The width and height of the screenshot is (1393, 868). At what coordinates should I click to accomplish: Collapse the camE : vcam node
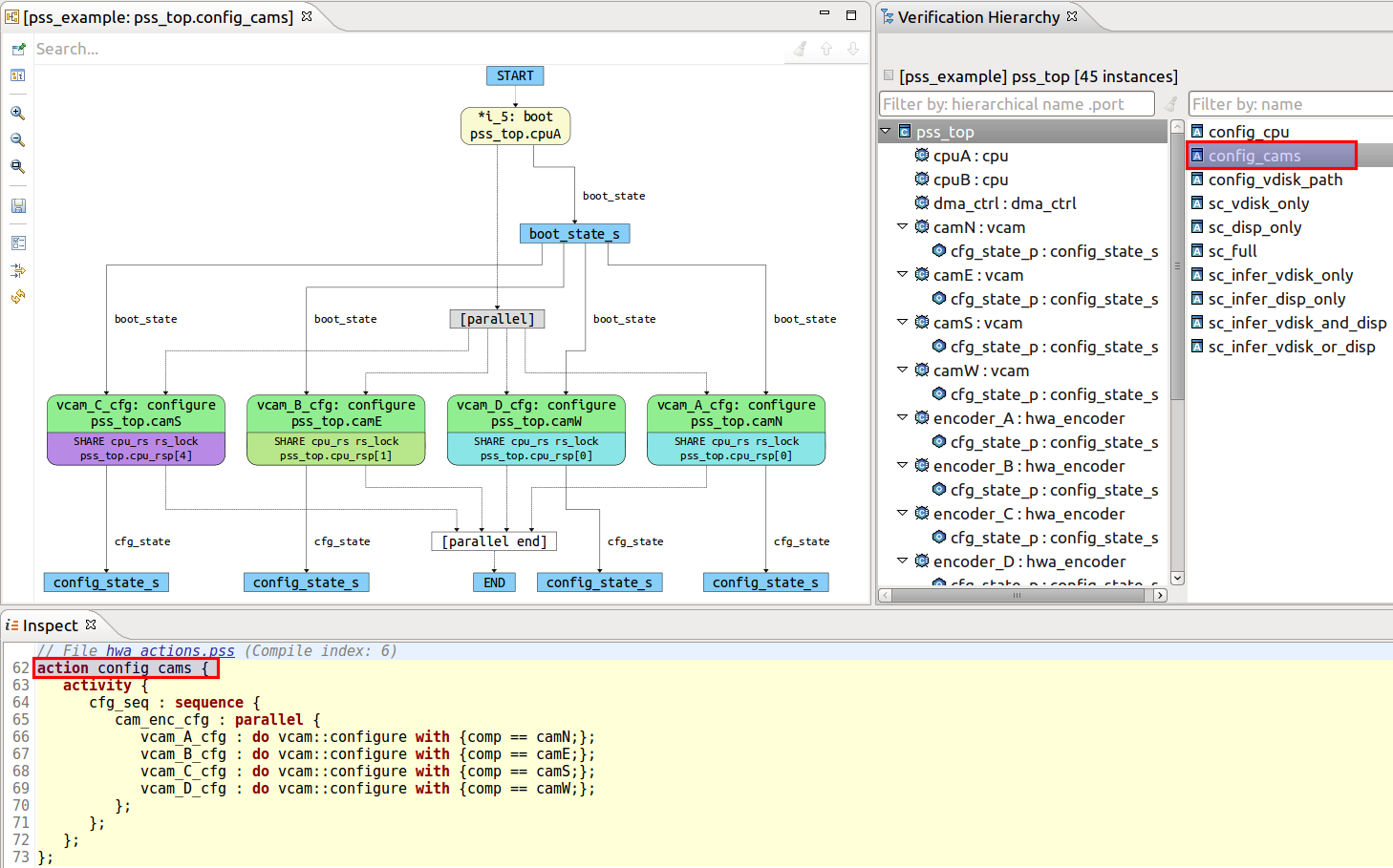[x=903, y=274]
